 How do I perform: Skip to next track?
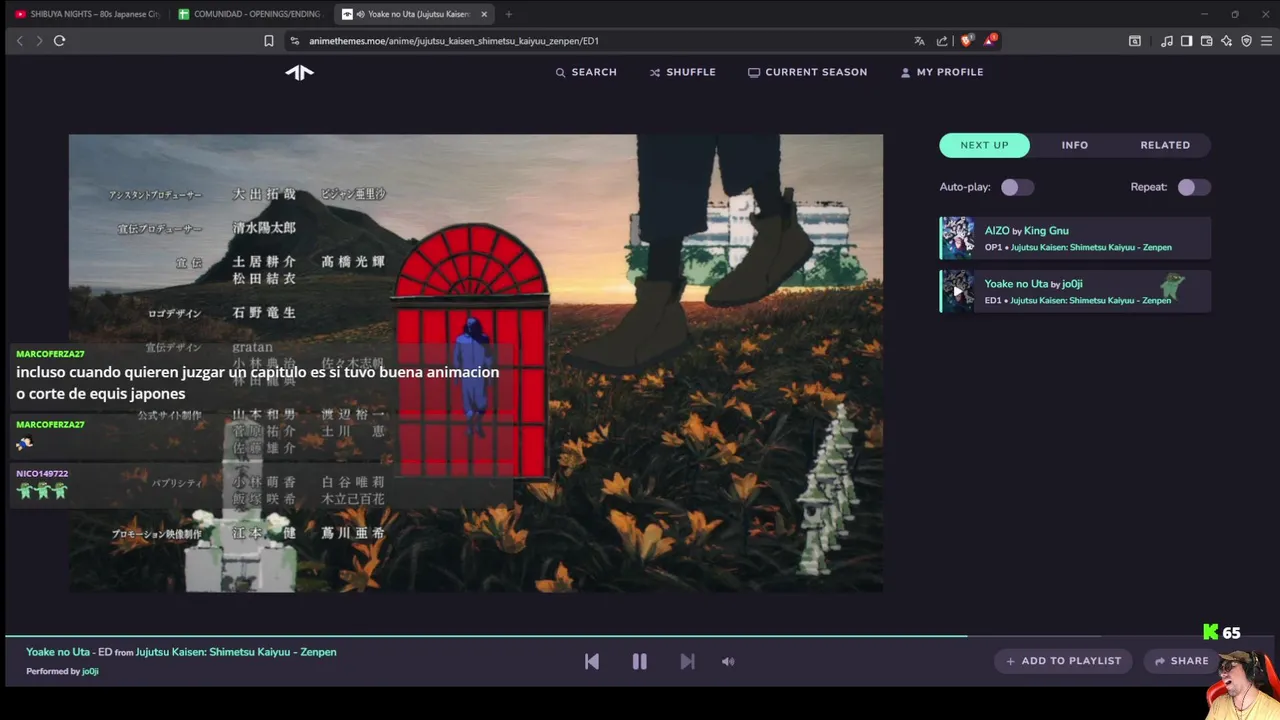687,661
